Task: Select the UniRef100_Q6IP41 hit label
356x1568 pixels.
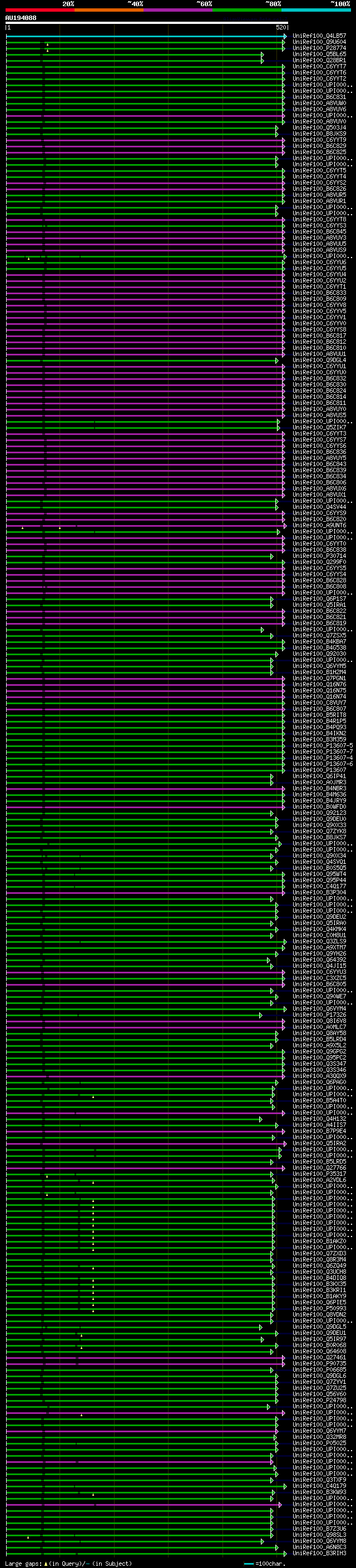Action: point(319,776)
